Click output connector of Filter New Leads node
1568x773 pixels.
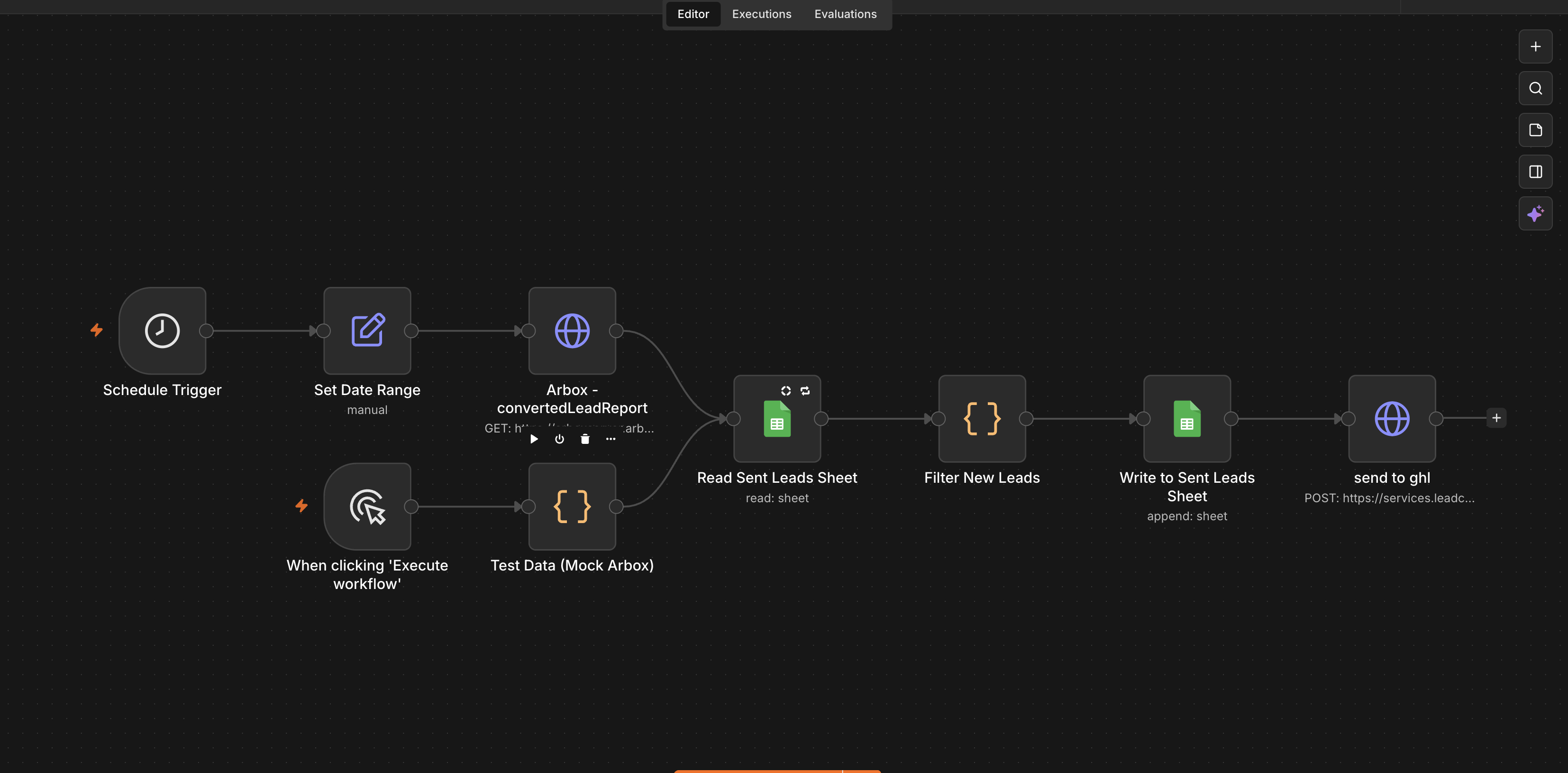pyautogui.click(x=1026, y=418)
